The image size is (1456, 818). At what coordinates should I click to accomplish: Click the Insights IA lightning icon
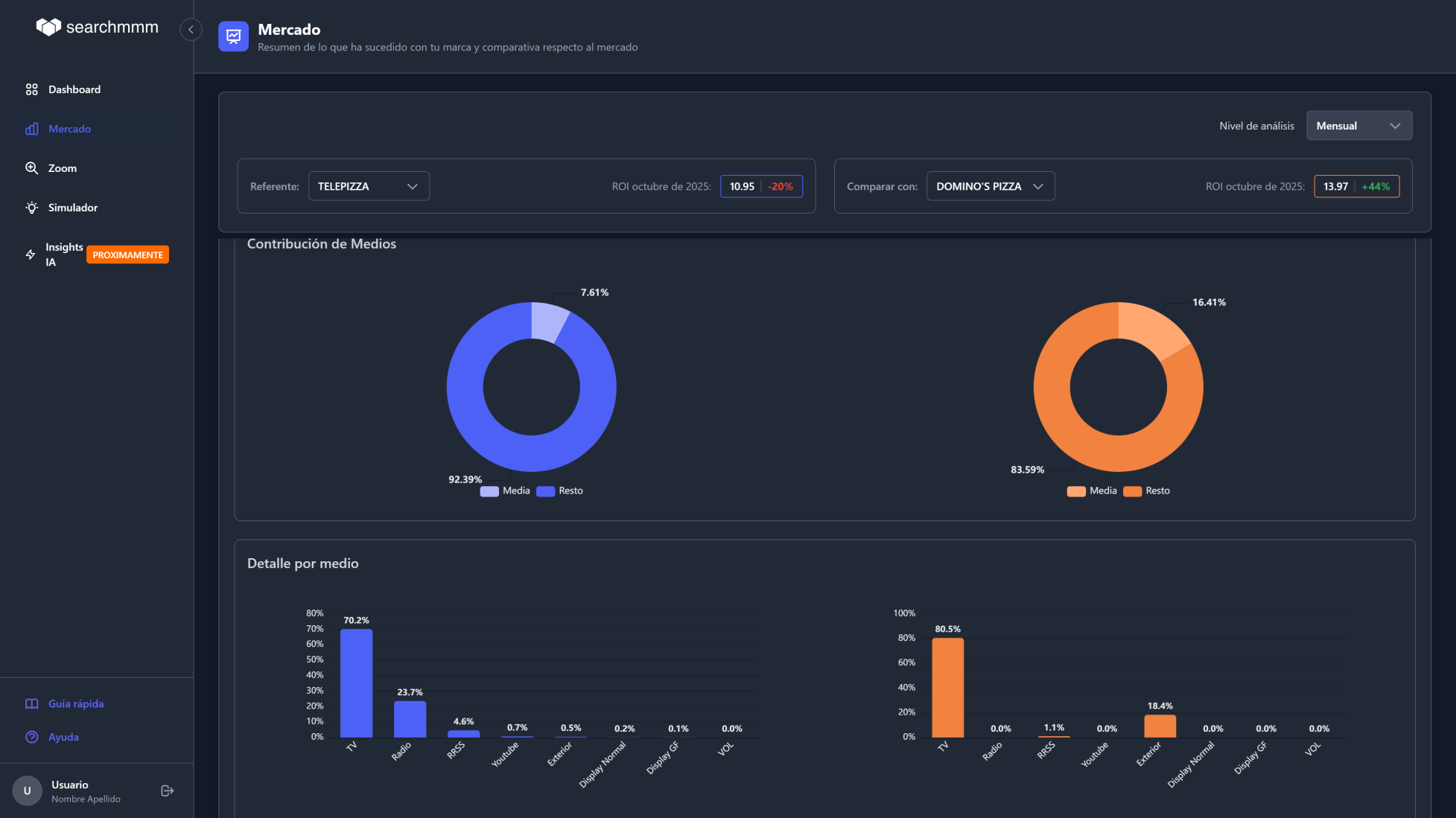31,255
